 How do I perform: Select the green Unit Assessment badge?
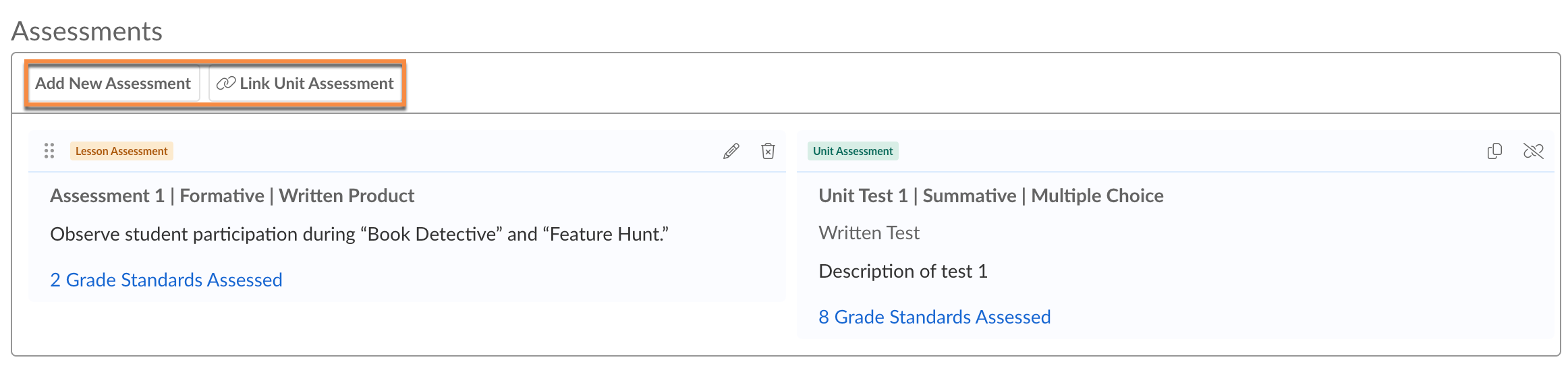(x=853, y=151)
